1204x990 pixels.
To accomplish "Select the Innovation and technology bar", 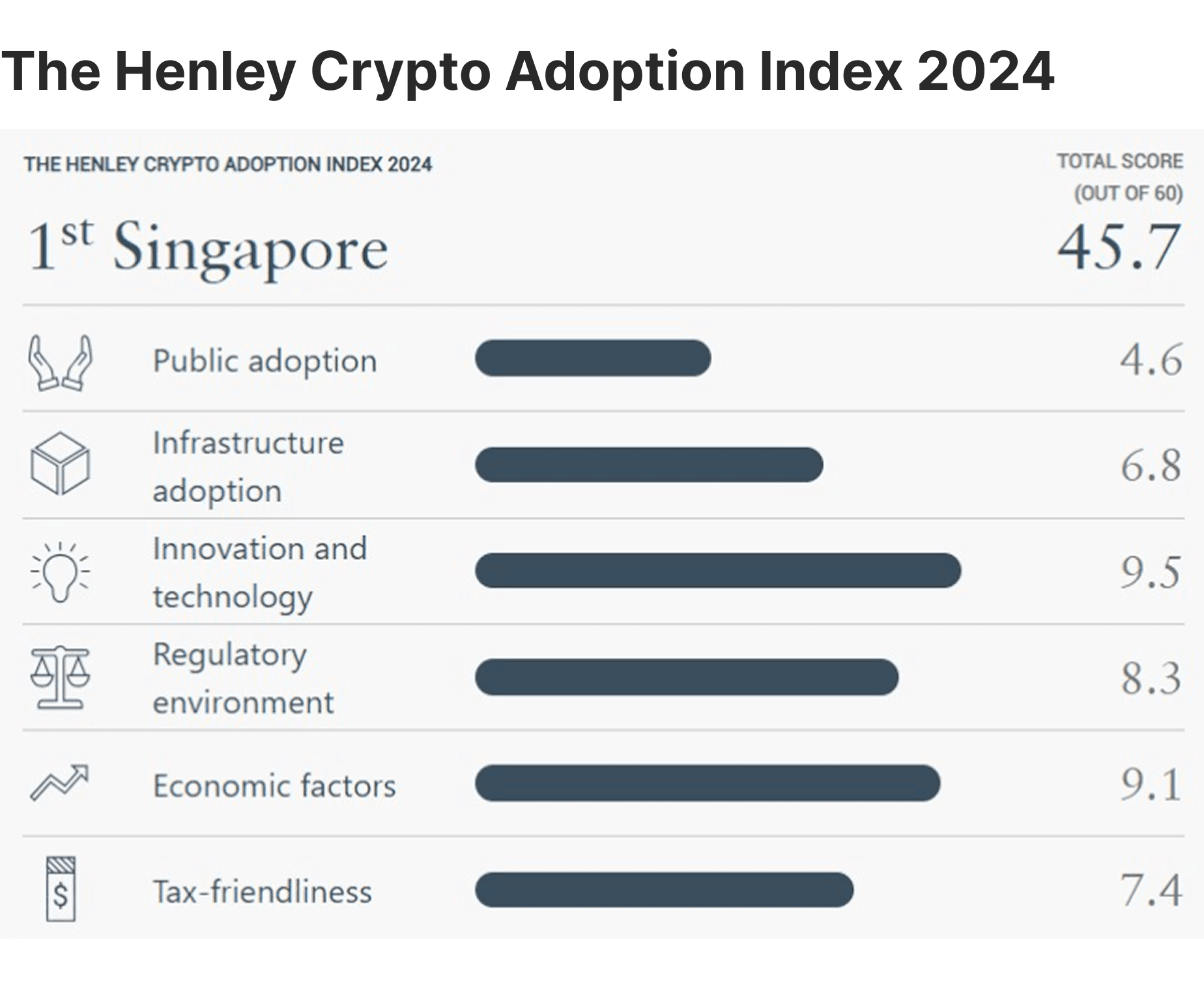I will tap(718, 571).
